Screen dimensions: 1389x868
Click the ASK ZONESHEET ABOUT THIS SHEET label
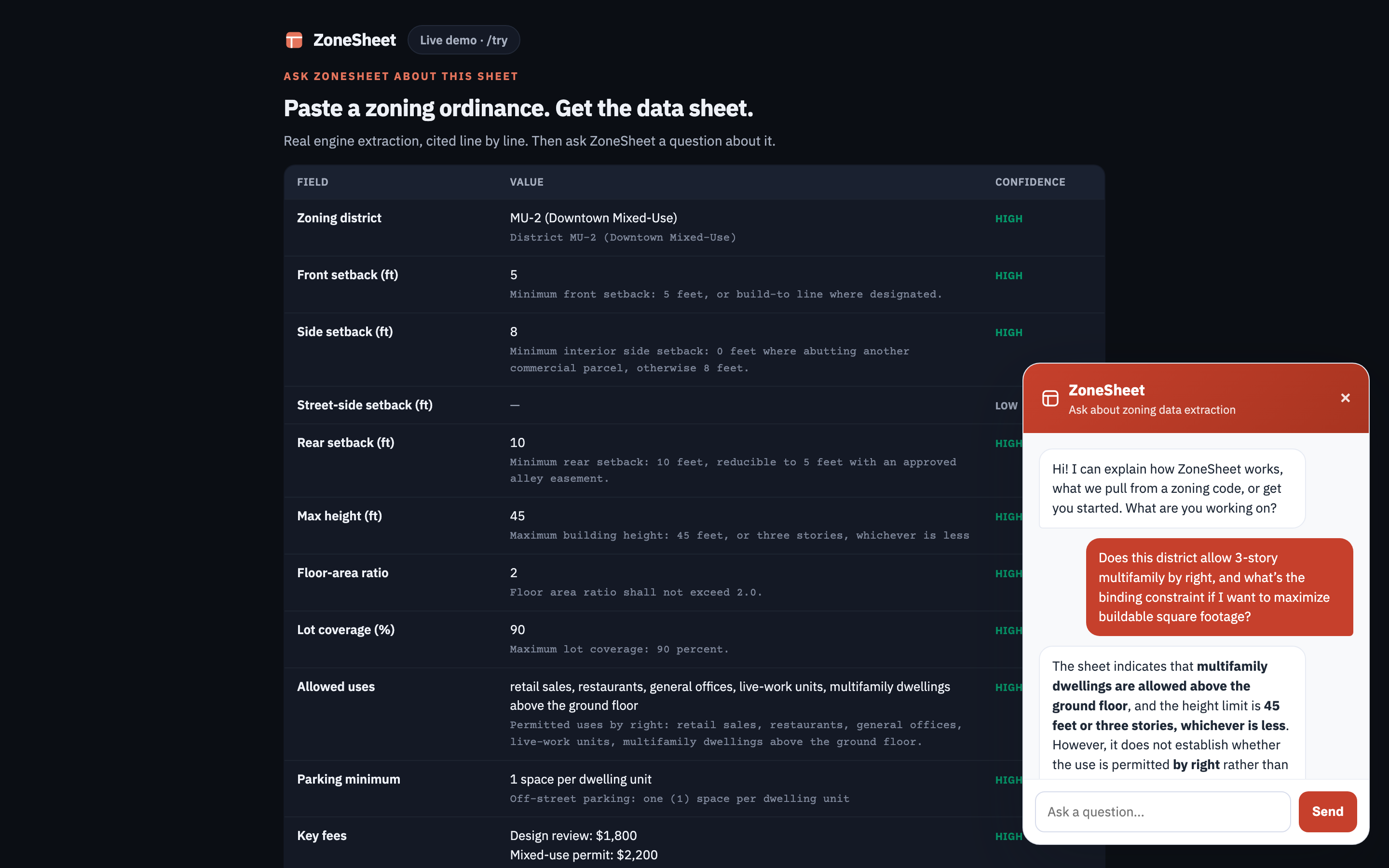[x=401, y=76]
